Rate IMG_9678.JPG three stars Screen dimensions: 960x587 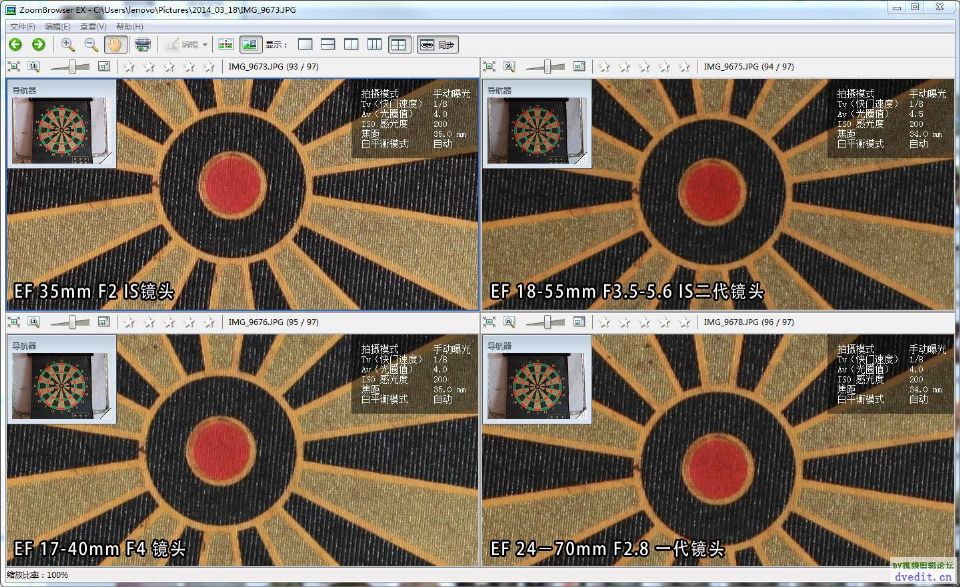(x=645, y=322)
